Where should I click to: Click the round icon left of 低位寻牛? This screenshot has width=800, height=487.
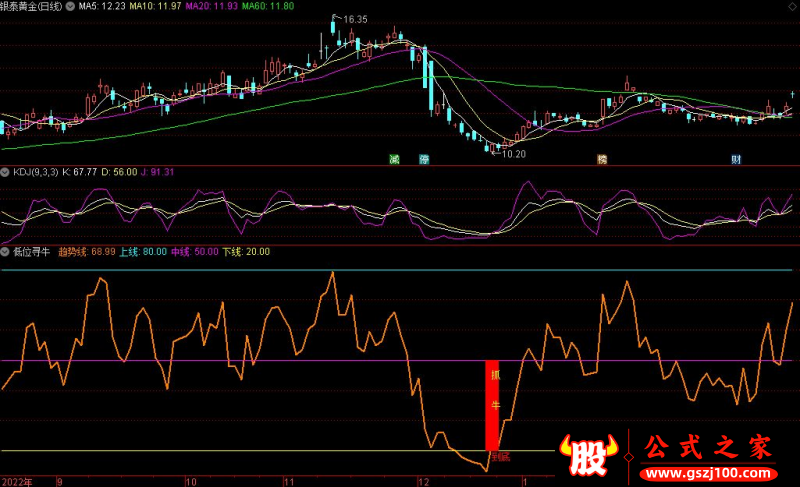click(x=6, y=251)
